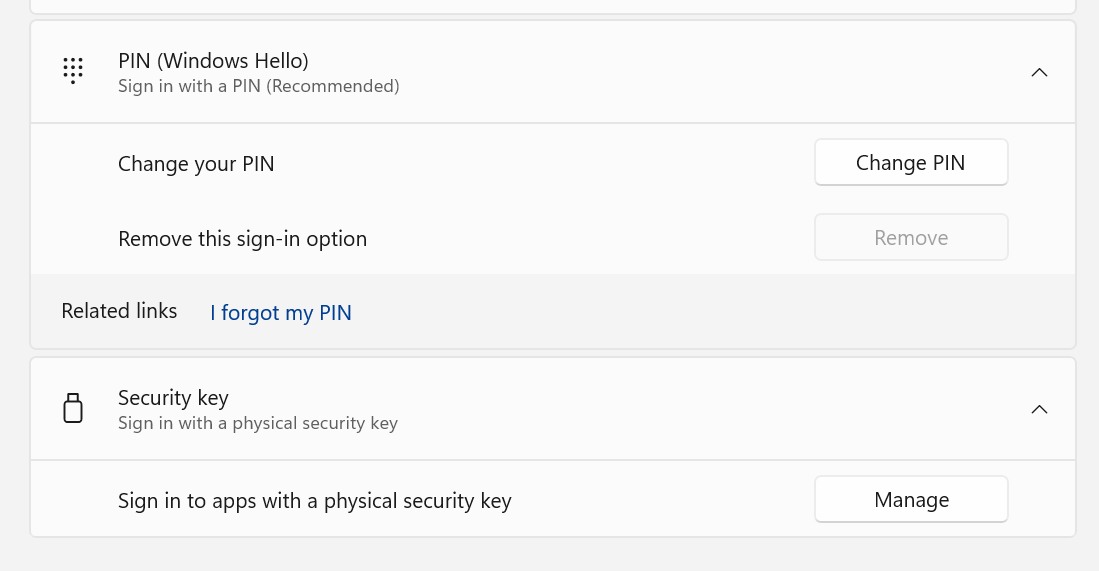This screenshot has height=571, width=1099.
Task: Click the "Related links" label
Action: click(x=119, y=311)
